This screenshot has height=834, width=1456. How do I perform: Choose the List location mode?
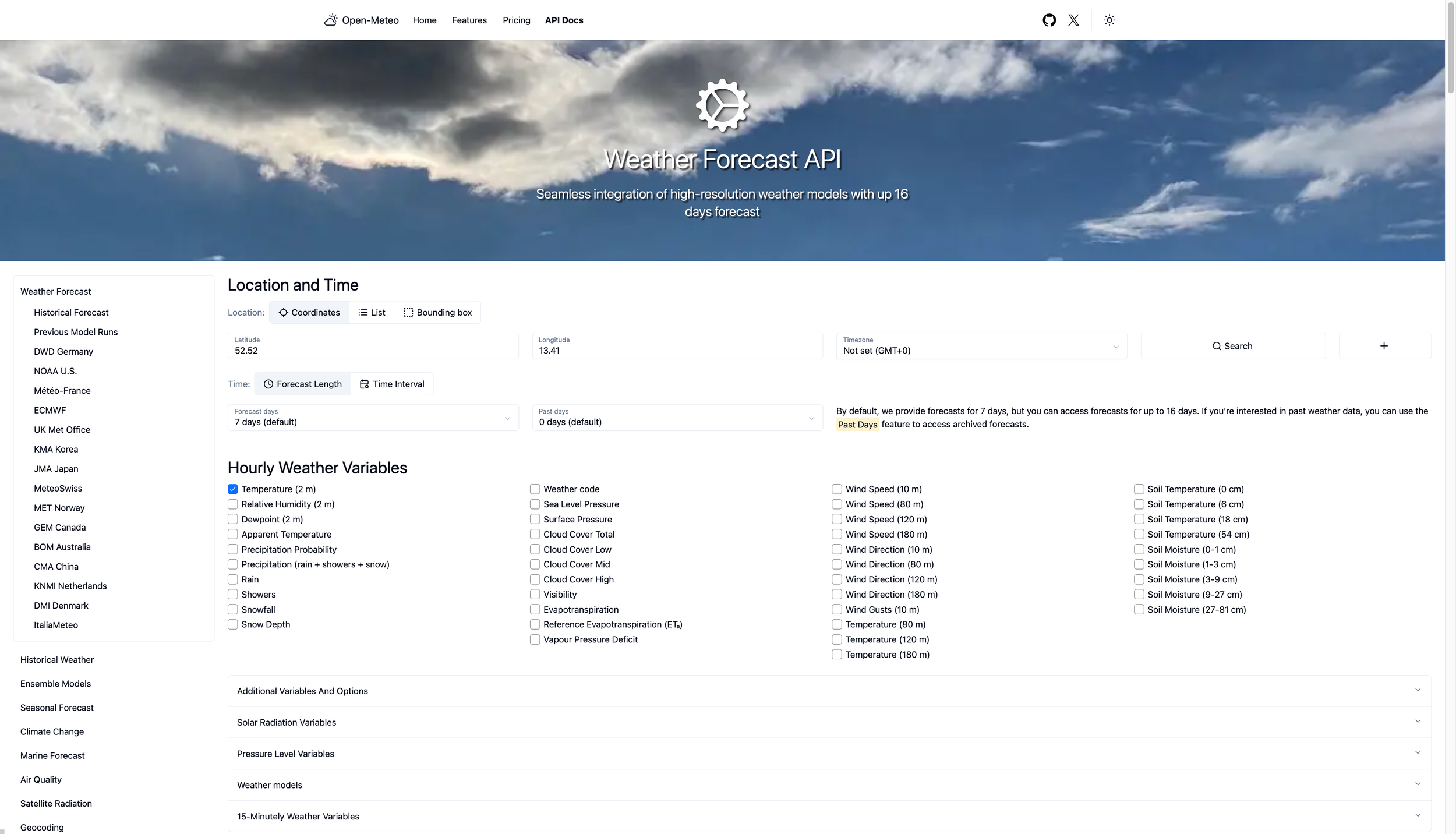(x=372, y=312)
